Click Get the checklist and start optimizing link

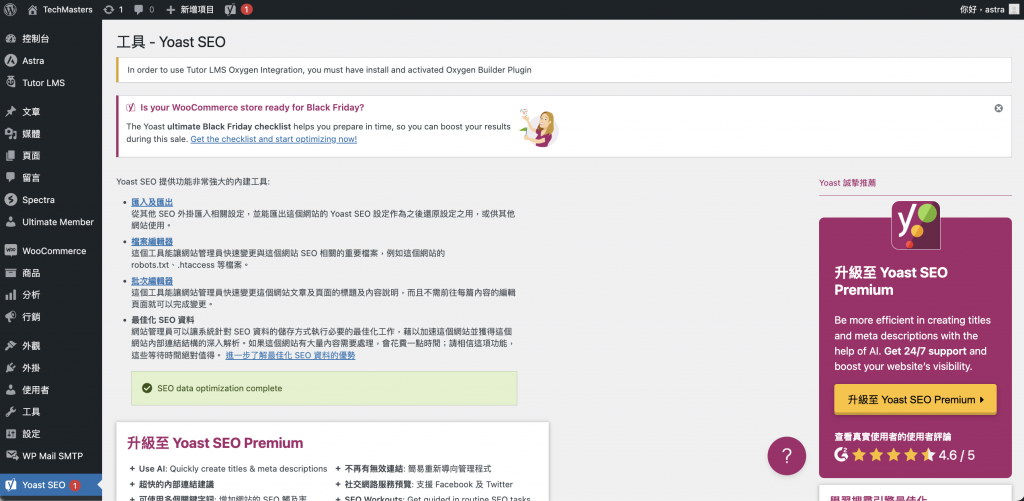click(274, 139)
